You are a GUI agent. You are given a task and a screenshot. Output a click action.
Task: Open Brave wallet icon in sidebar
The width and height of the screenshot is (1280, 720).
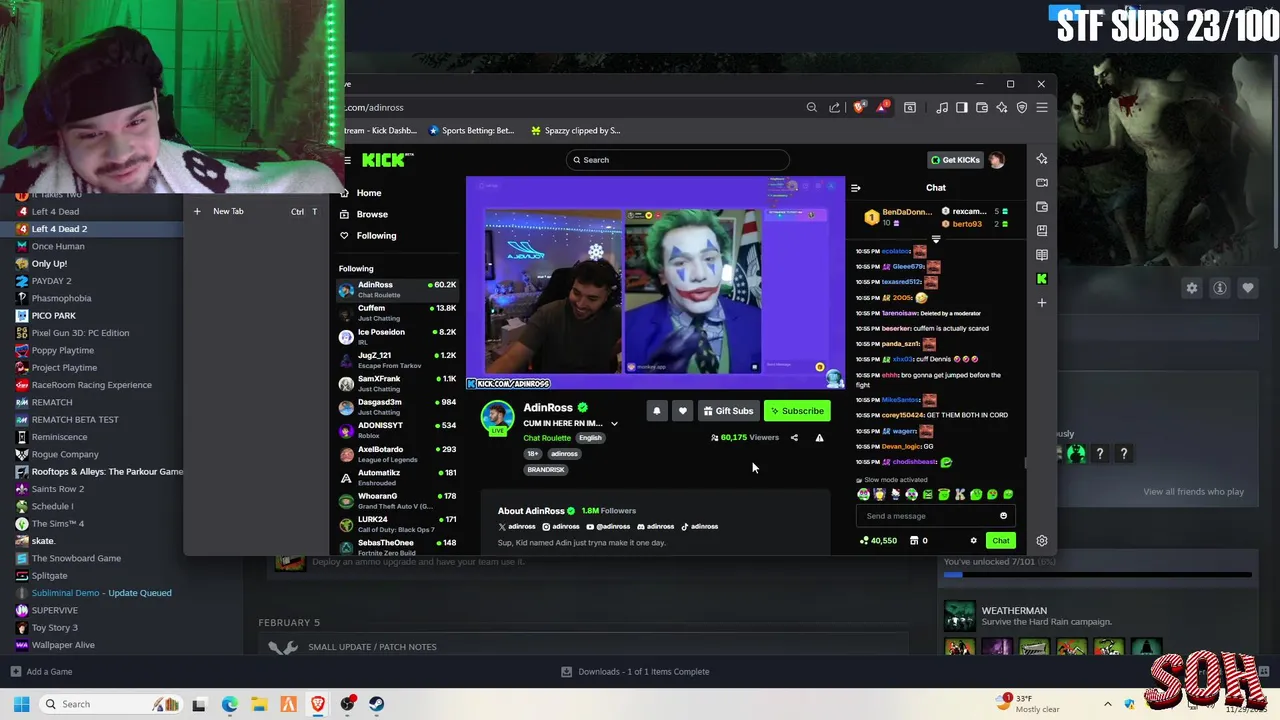pyautogui.click(x=1041, y=207)
